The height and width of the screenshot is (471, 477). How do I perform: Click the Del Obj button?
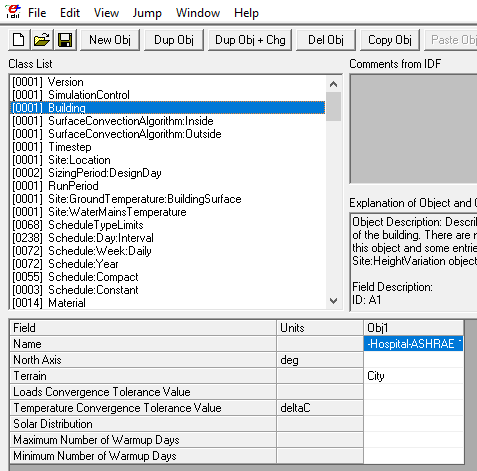(x=326, y=40)
